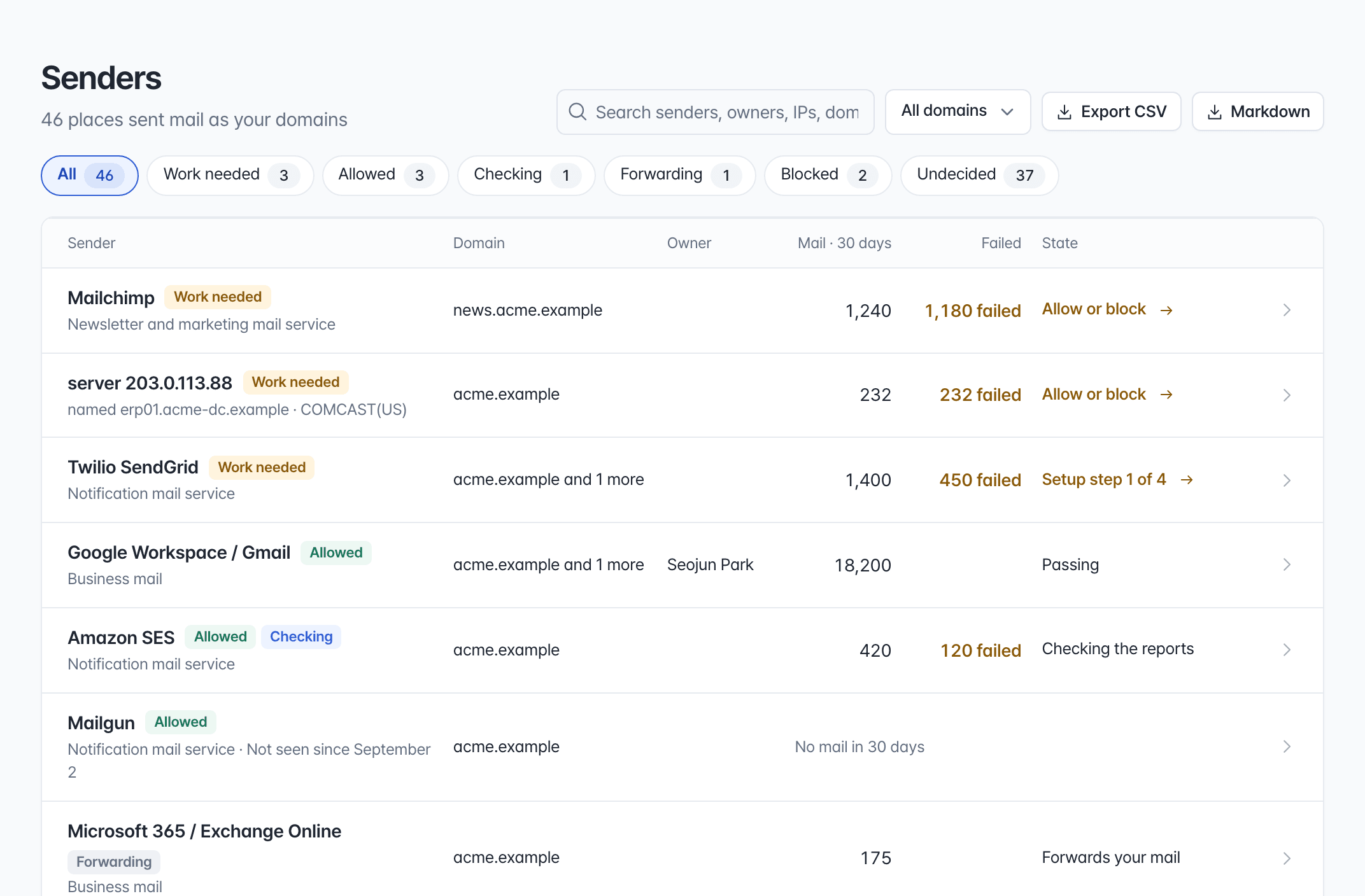Screen dimensions: 1365x896
Task: Click the search magnifier icon
Action: click(x=577, y=112)
